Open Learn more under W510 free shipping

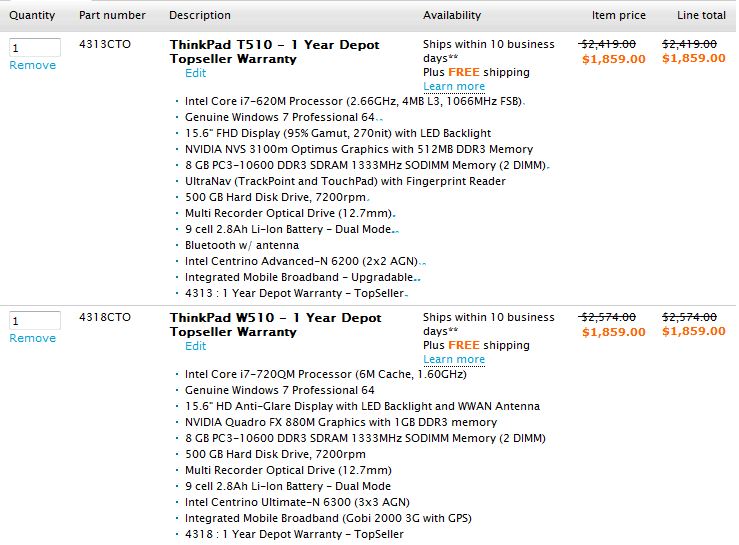click(454, 359)
